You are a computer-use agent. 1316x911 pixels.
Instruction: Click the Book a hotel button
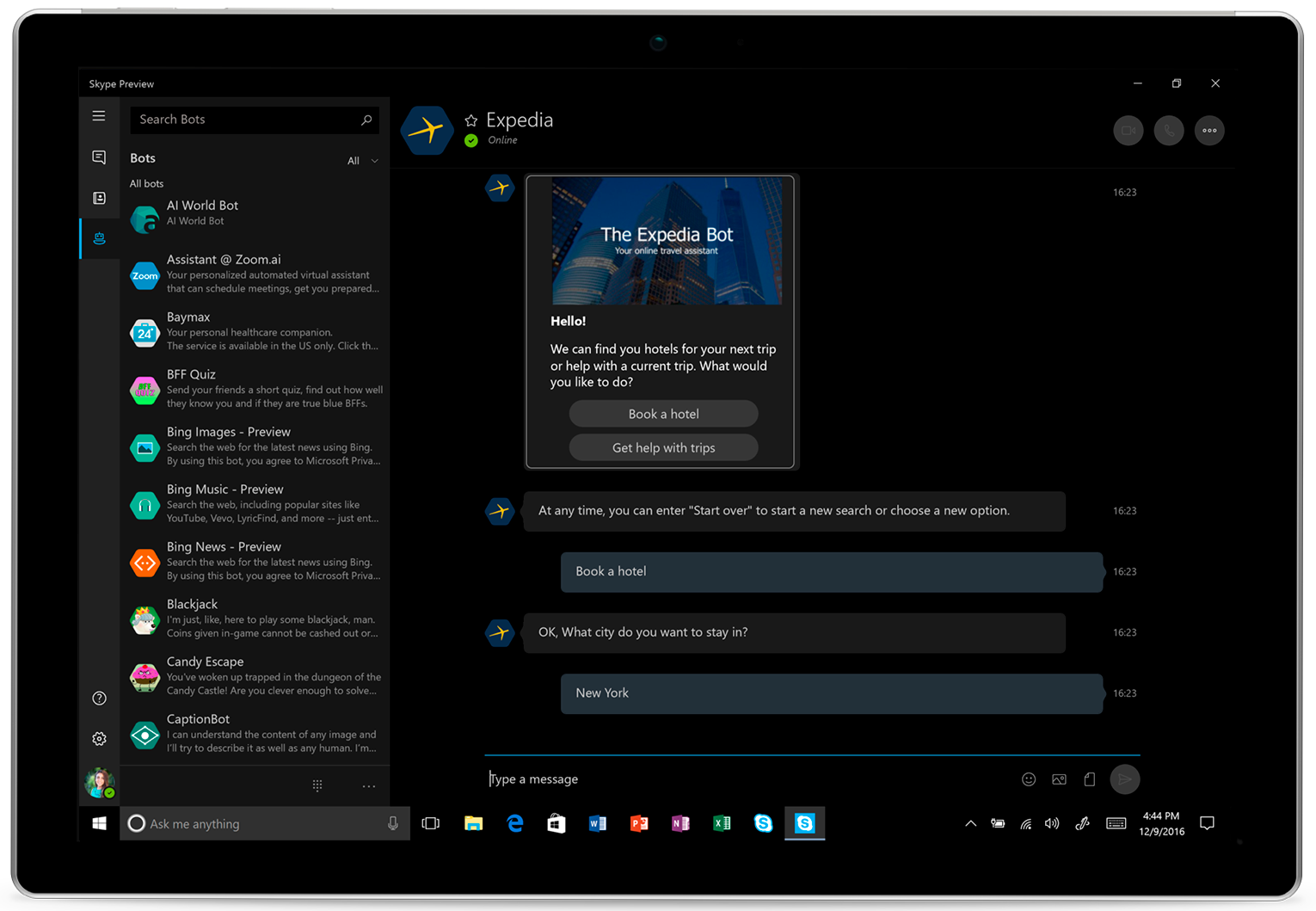point(662,414)
